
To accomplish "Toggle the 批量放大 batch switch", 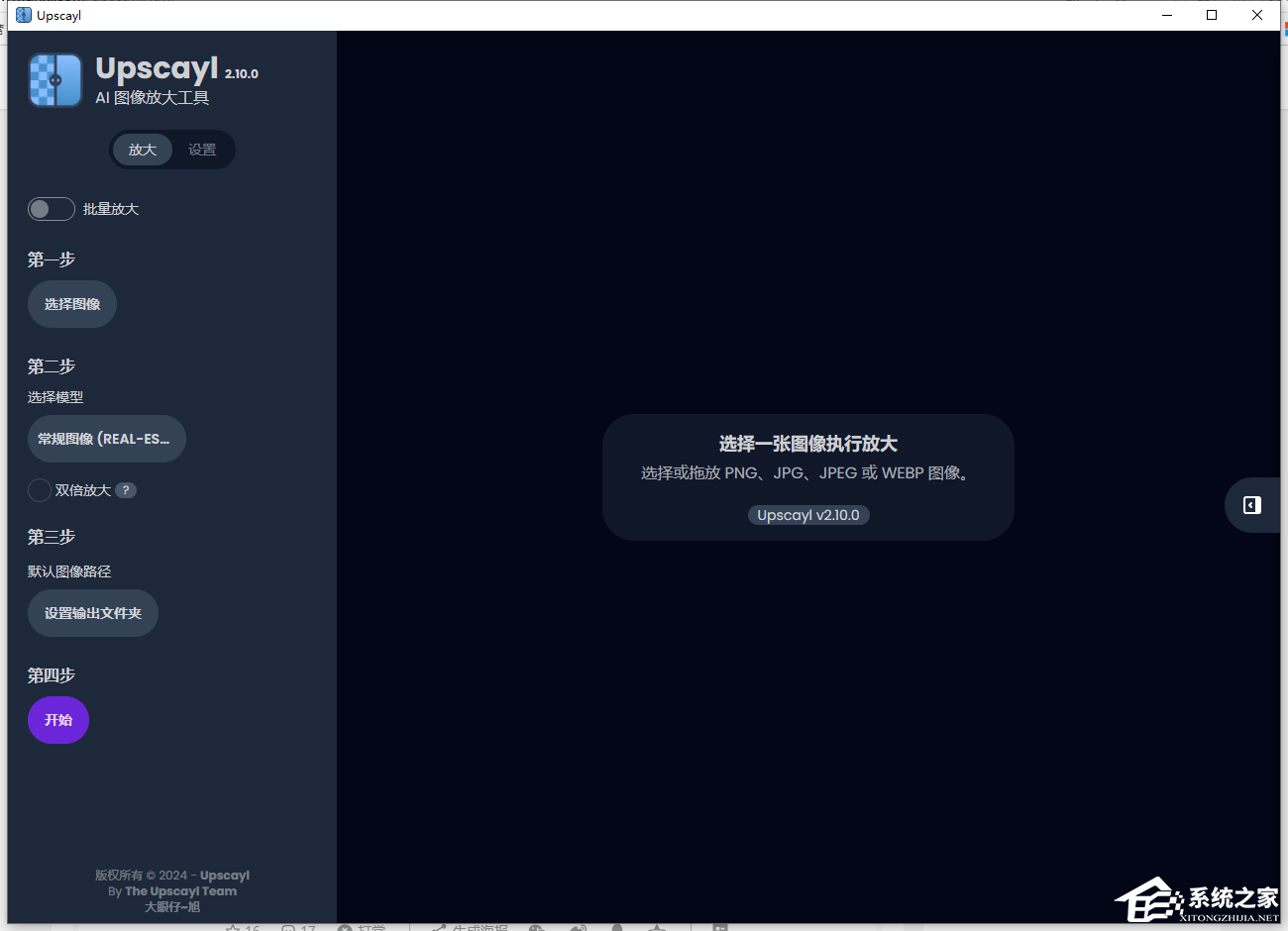I will pyautogui.click(x=52, y=209).
